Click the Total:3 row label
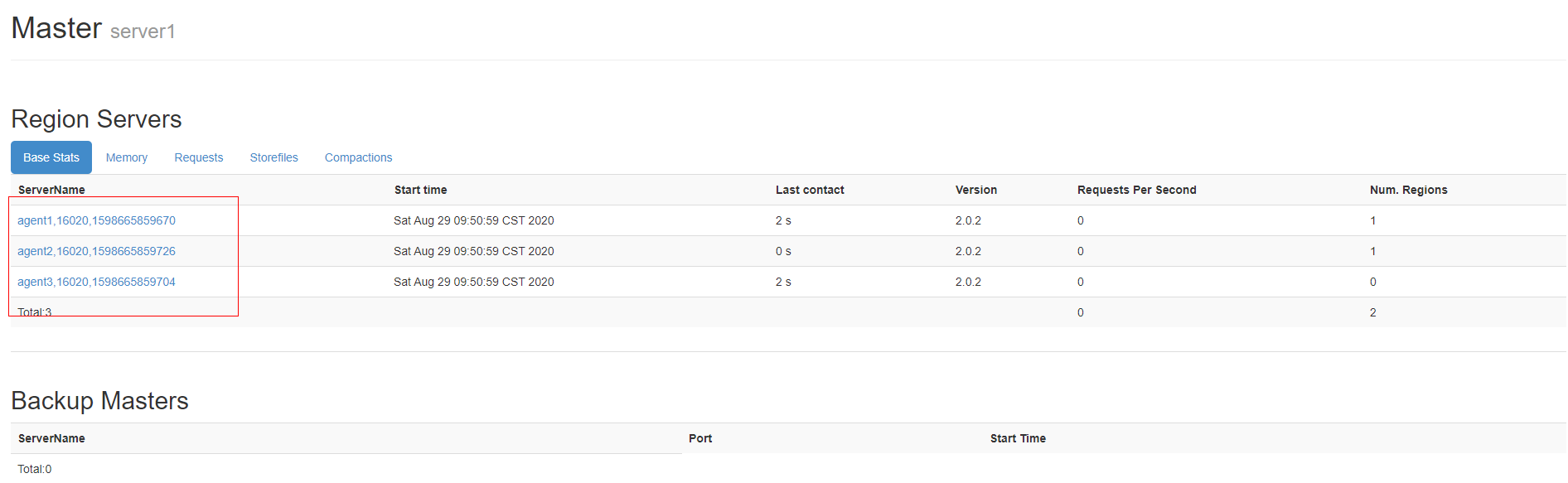The height and width of the screenshot is (483, 1568). tap(35, 312)
